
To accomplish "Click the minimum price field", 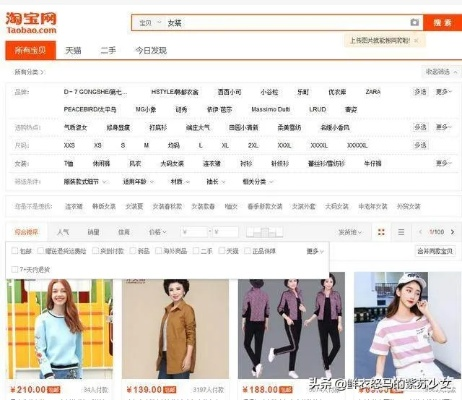I will coord(194,232).
